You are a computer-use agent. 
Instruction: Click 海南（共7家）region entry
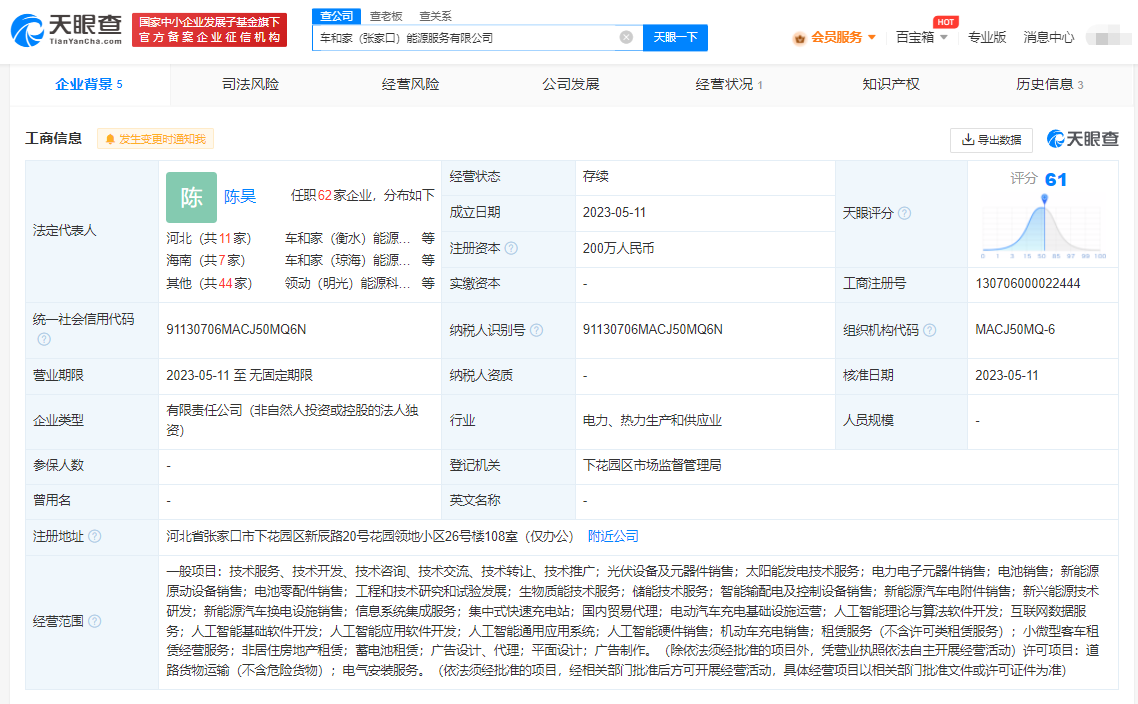coord(206,261)
